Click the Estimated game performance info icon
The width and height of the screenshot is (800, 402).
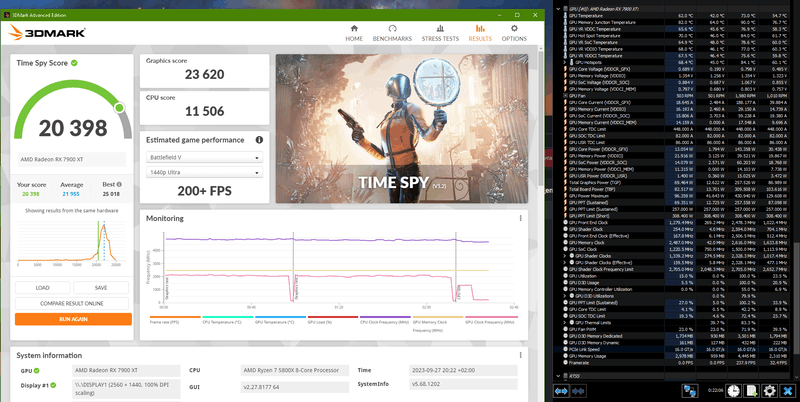pos(259,140)
